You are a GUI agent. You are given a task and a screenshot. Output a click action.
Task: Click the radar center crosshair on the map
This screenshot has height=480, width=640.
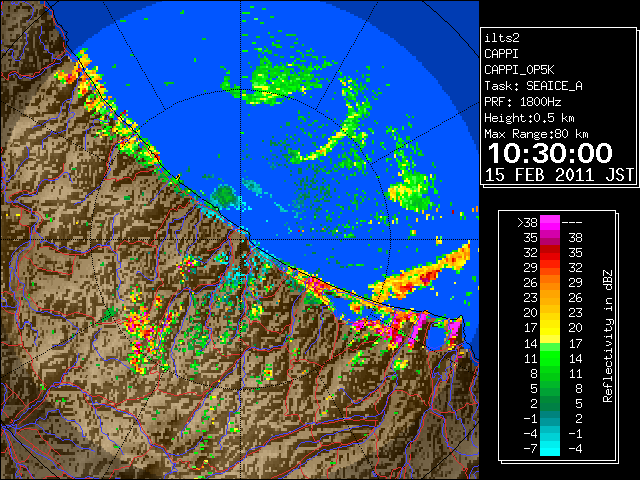pyautogui.click(x=240, y=240)
